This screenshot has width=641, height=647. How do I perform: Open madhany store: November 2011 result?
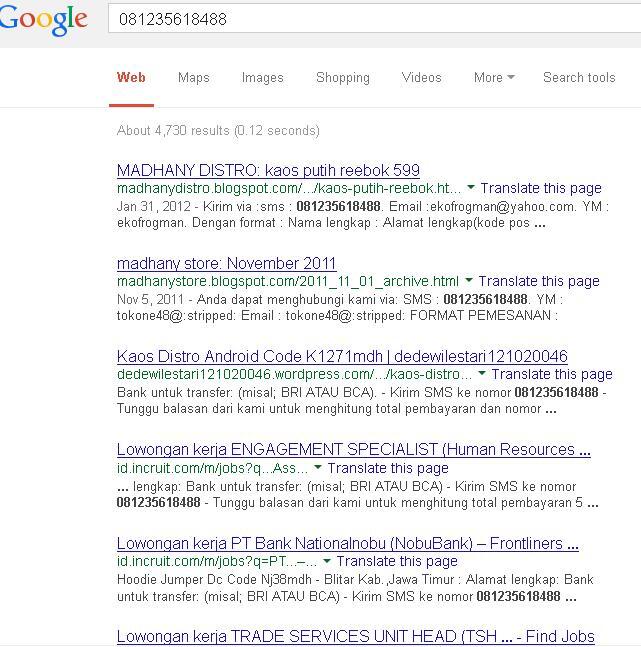click(x=227, y=263)
